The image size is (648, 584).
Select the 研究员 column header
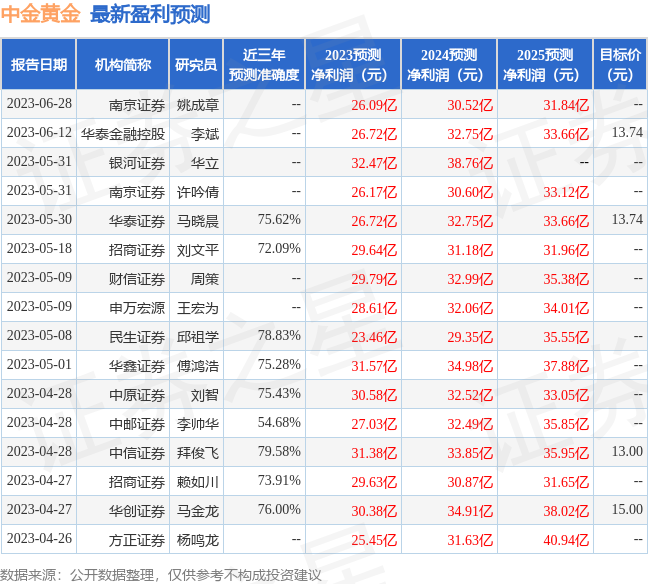click(x=196, y=64)
